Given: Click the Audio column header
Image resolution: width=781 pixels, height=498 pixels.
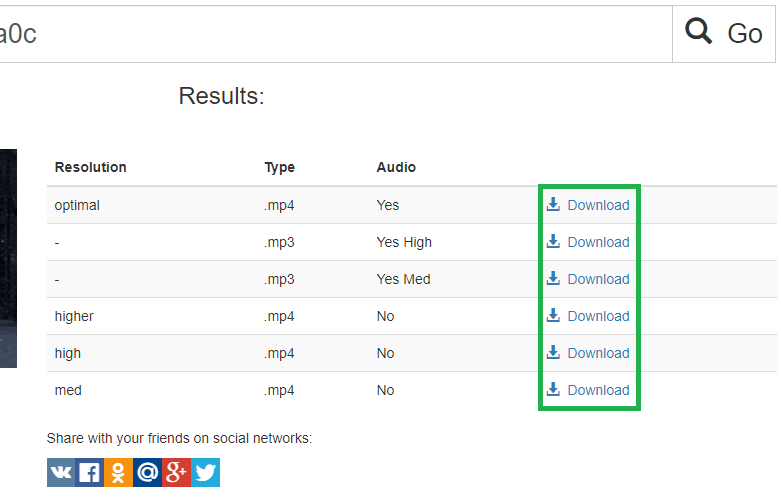Looking at the screenshot, I should click(x=396, y=167).
